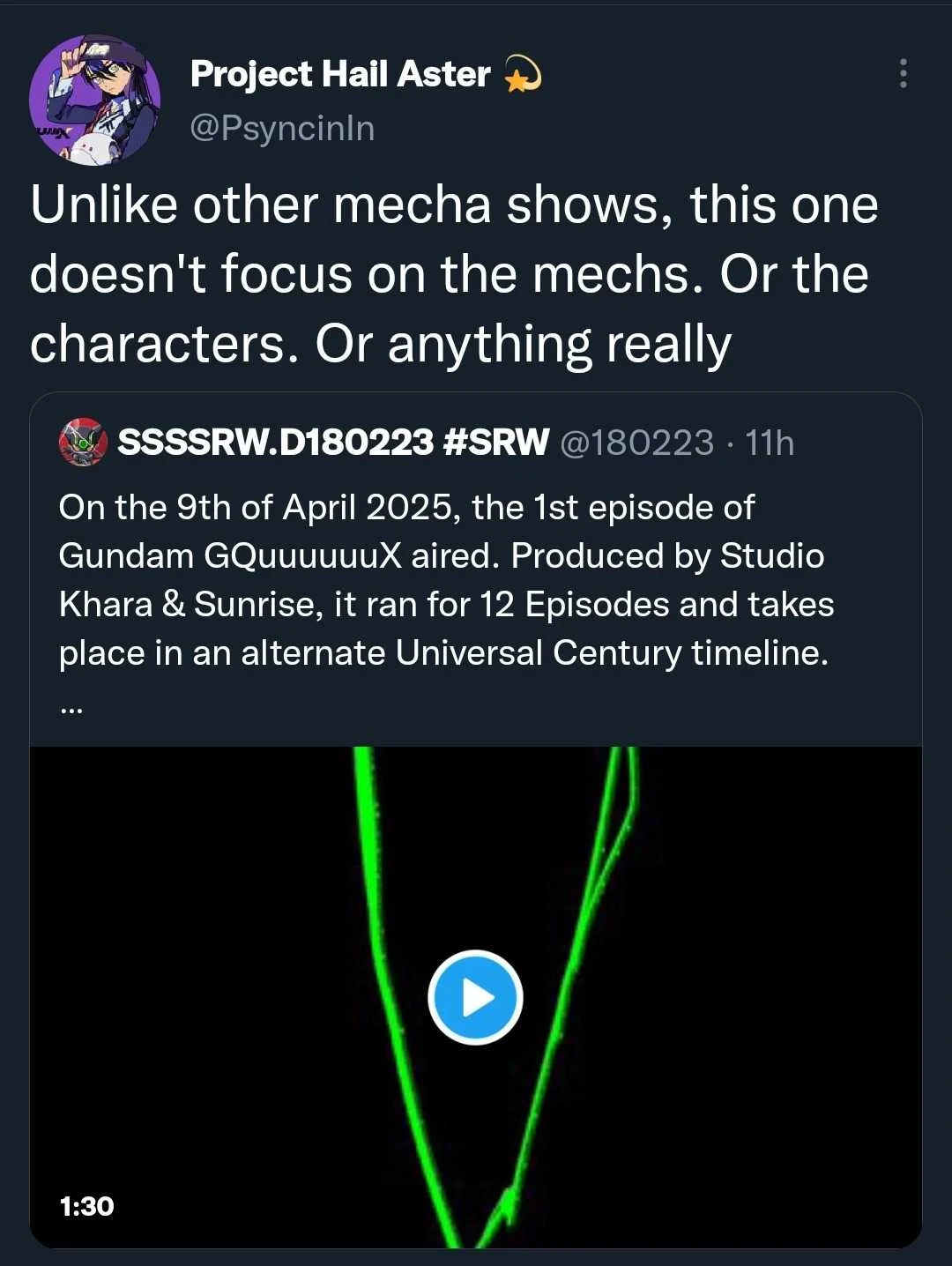The image size is (952, 1266).
Task: Tap the SSSSRW quoted account avatar
Action: click(x=83, y=443)
